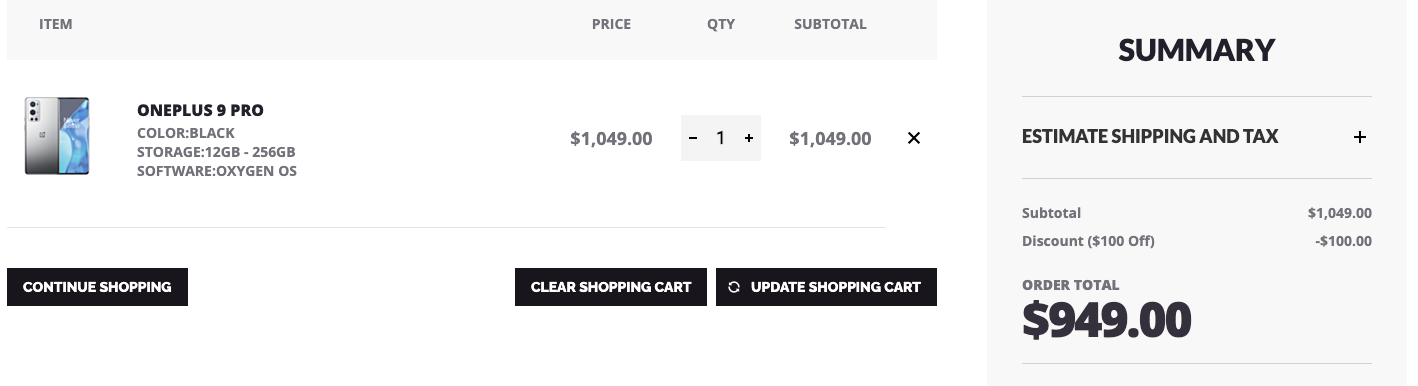Click the Summary heading
Screen dimensions: 1418x386
[x=1196, y=50]
